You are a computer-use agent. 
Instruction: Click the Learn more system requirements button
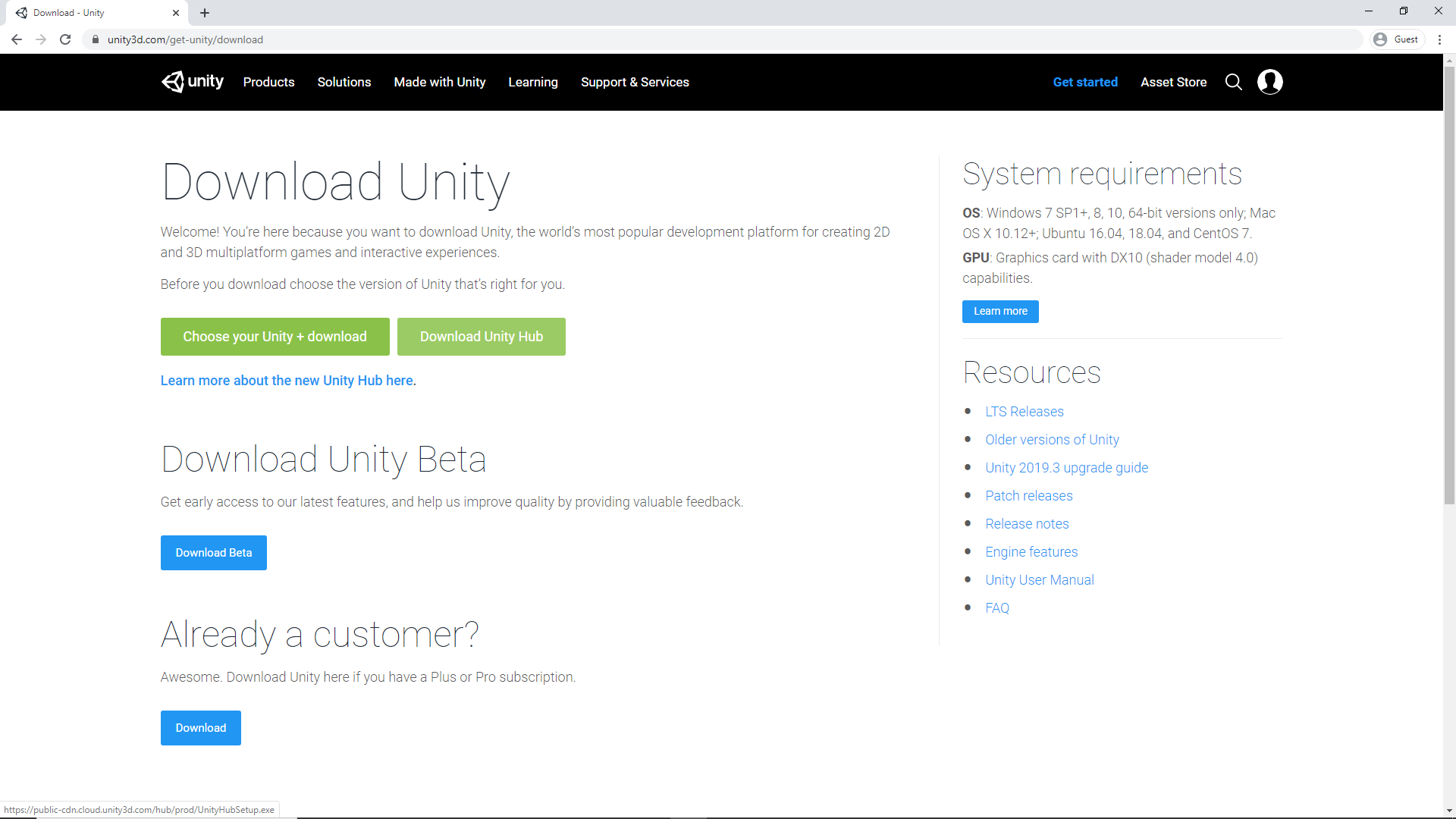coord(1000,312)
